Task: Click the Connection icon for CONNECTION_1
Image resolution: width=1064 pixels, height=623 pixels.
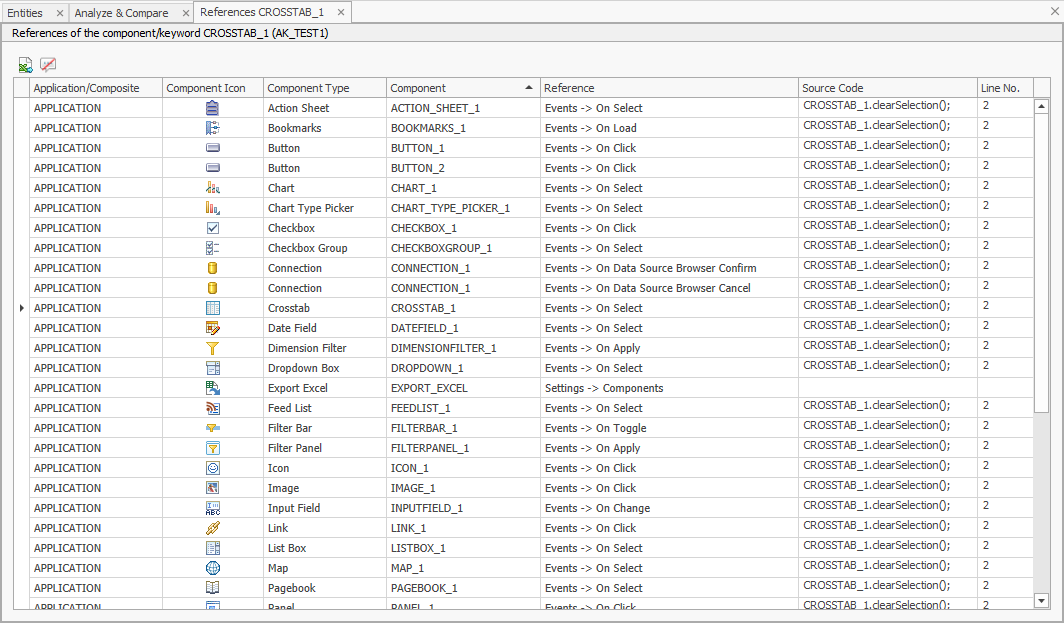Action: 212,268
